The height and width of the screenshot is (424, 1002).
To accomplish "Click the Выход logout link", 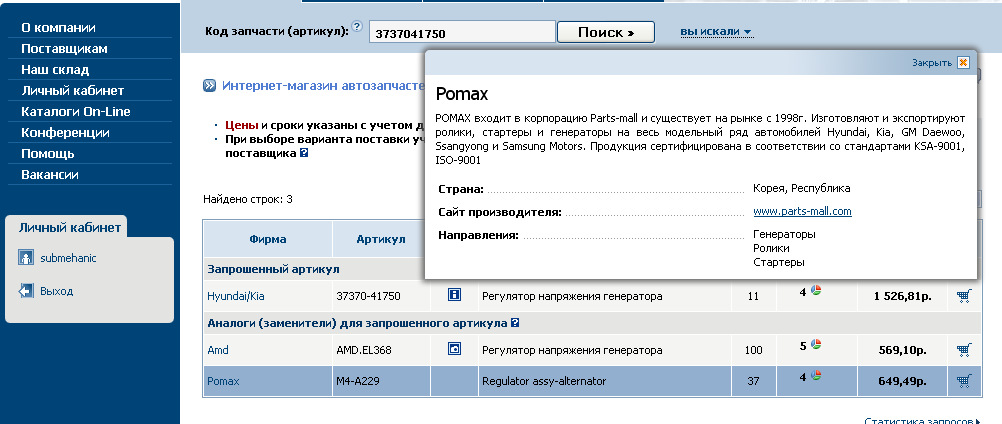I will [x=56, y=291].
